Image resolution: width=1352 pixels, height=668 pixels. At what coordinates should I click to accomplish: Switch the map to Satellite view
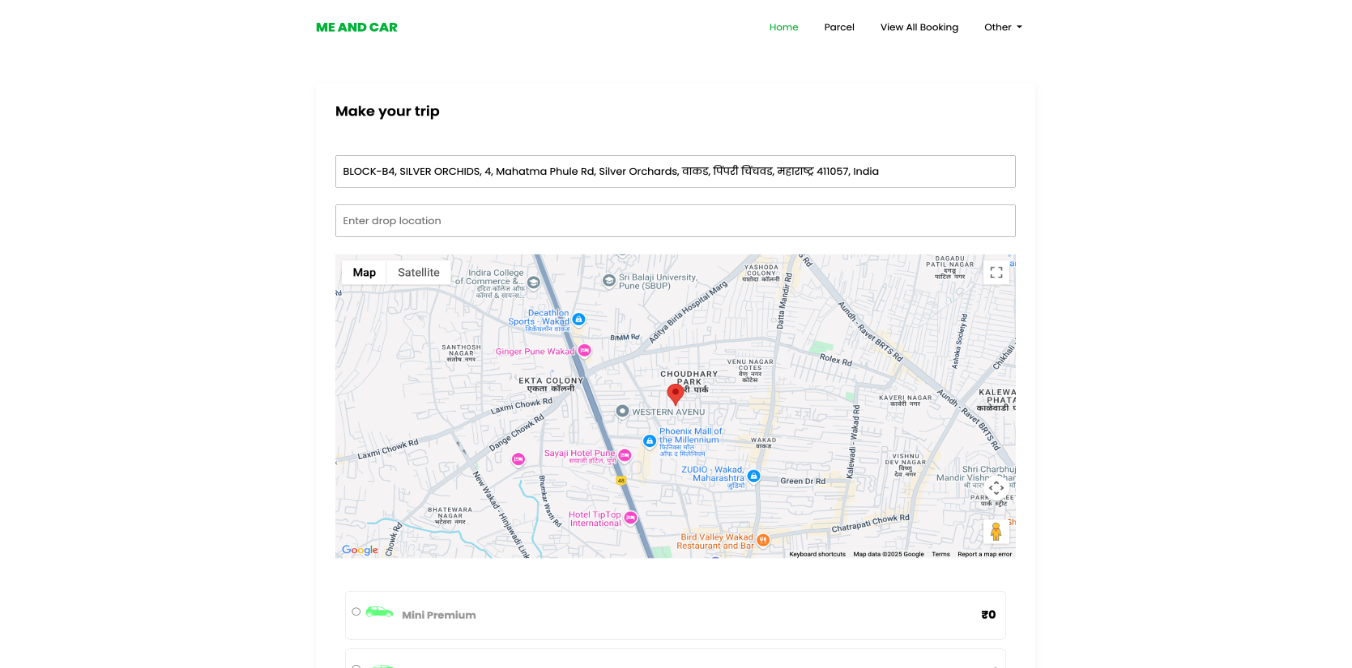pos(419,272)
